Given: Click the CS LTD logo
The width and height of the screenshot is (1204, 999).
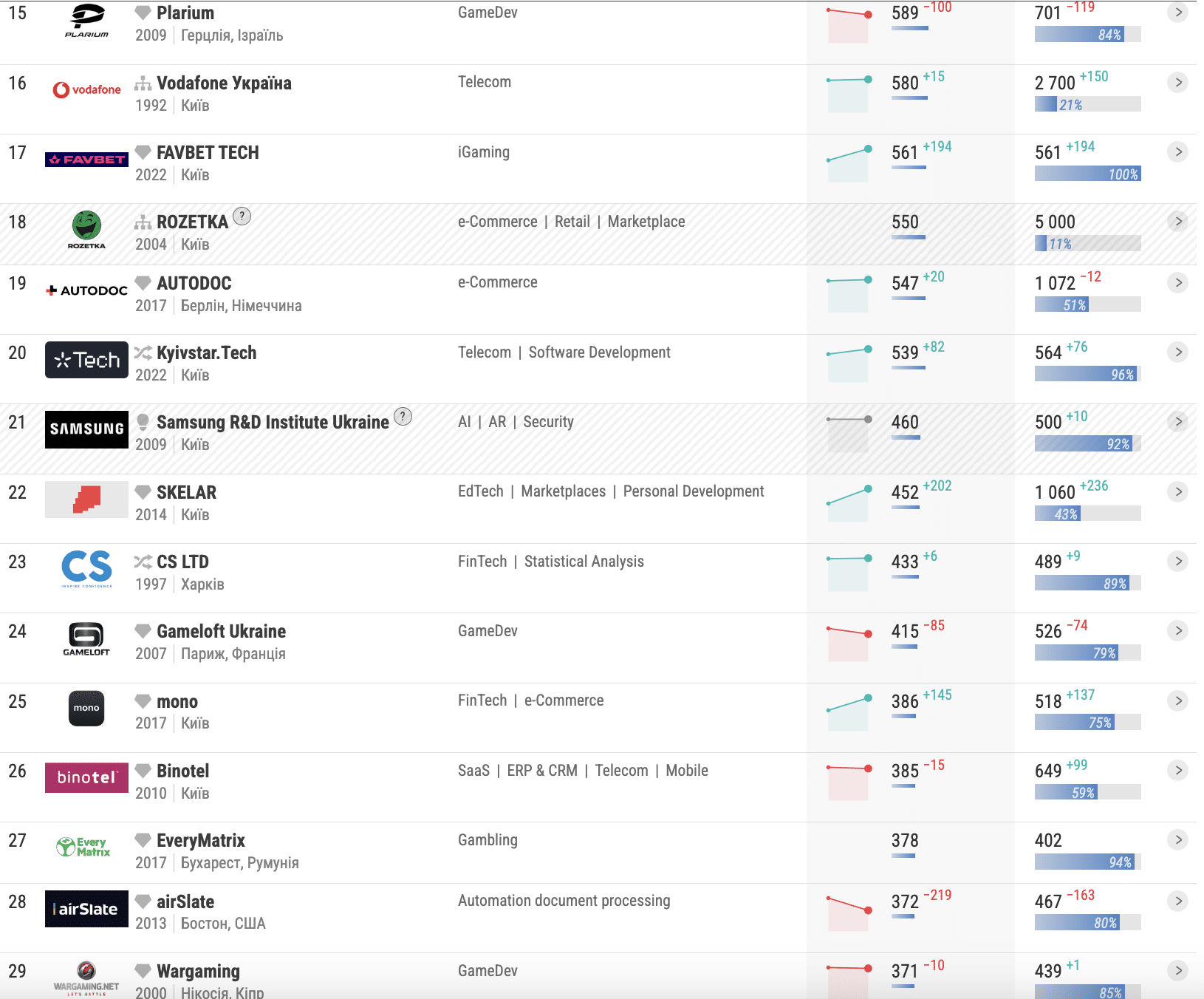Looking at the screenshot, I should [x=86, y=568].
